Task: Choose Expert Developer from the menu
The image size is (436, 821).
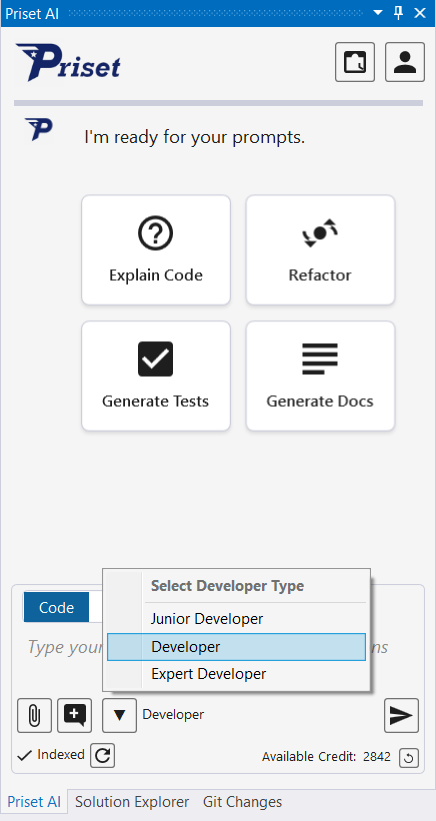Action: 237,674
